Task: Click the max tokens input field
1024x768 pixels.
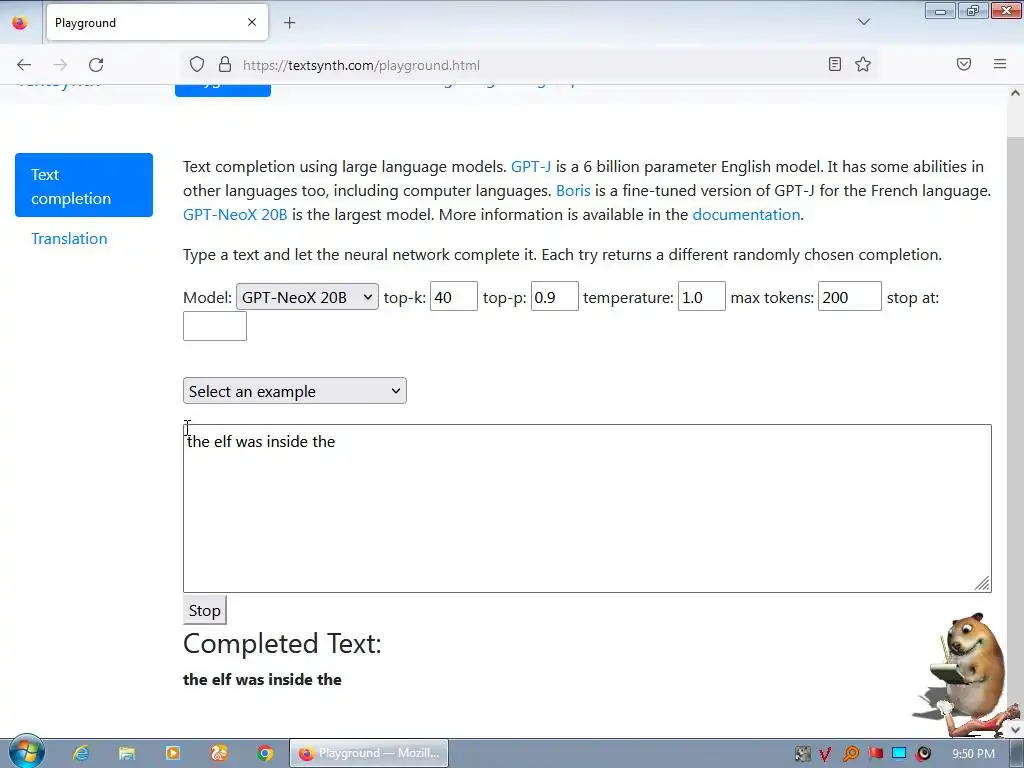Action: click(x=850, y=296)
